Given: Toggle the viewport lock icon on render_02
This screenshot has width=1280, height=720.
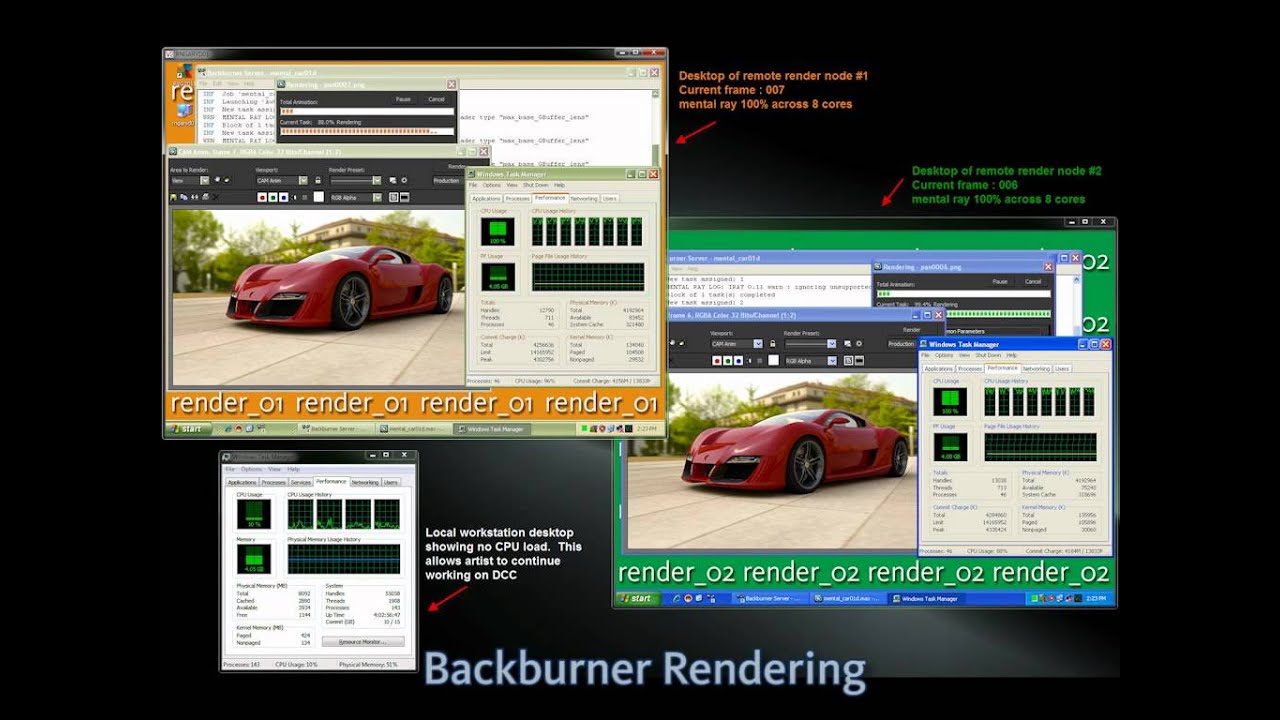Looking at the screenshot, I should click(772, 343).
